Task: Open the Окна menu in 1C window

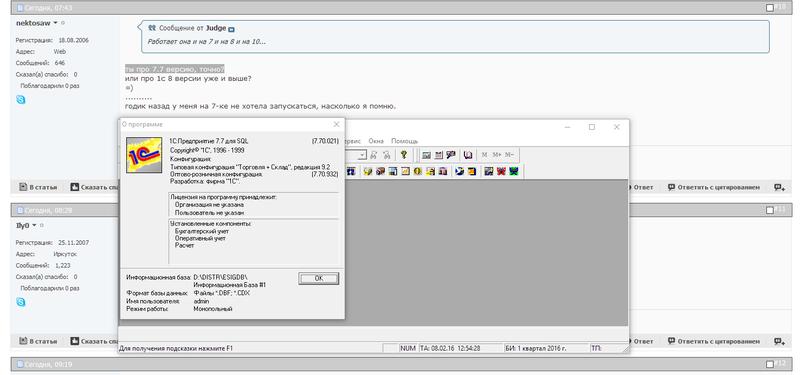Action: (376, 141)
